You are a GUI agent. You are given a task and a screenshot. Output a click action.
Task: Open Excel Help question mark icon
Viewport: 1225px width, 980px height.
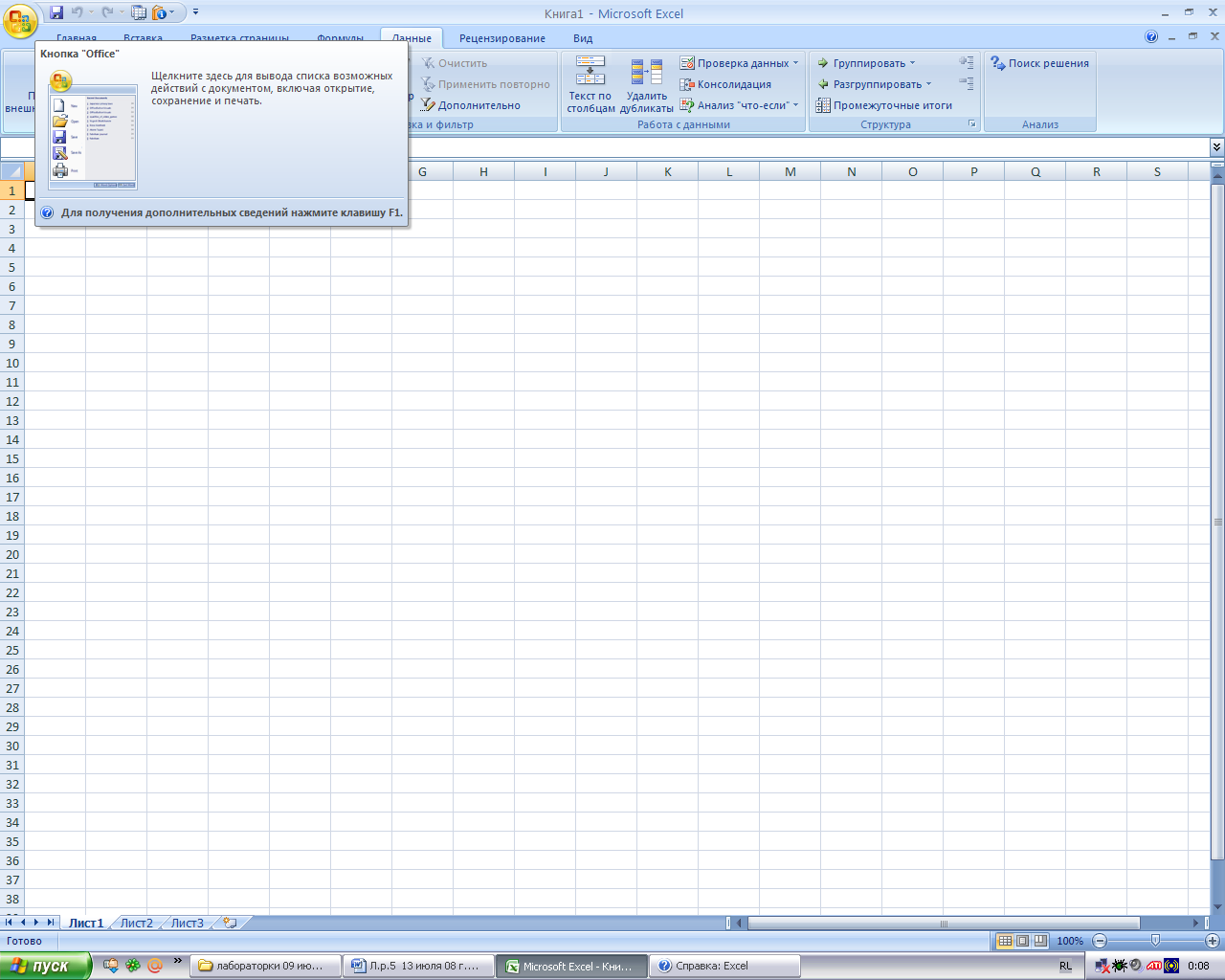[x=1151, y=37]
